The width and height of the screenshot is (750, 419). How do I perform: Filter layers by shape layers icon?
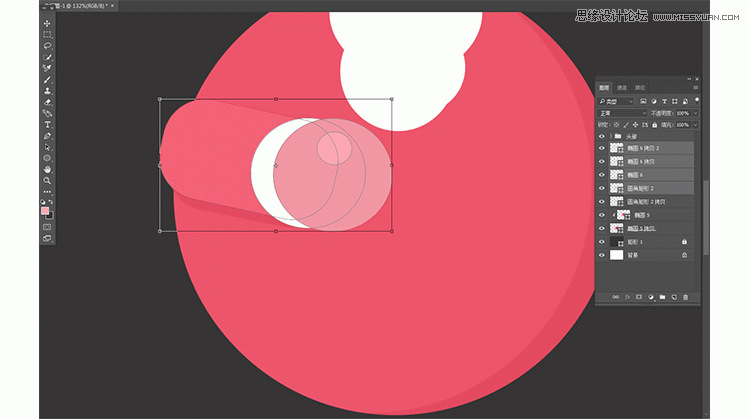tap(675, 101)
